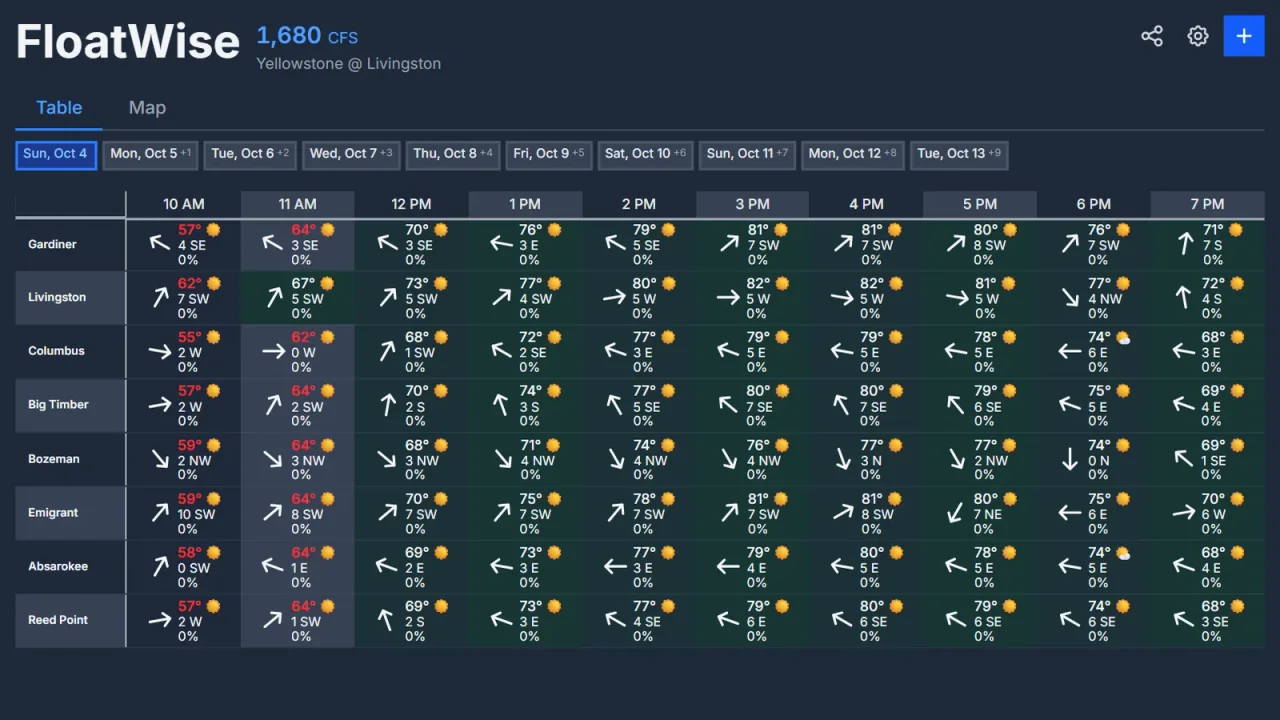Choose Mon, Oct 5 date chip
Image resolution: width=1280 pixels, height=720 pixels.
pyautogui.click(x=150, y=154)
